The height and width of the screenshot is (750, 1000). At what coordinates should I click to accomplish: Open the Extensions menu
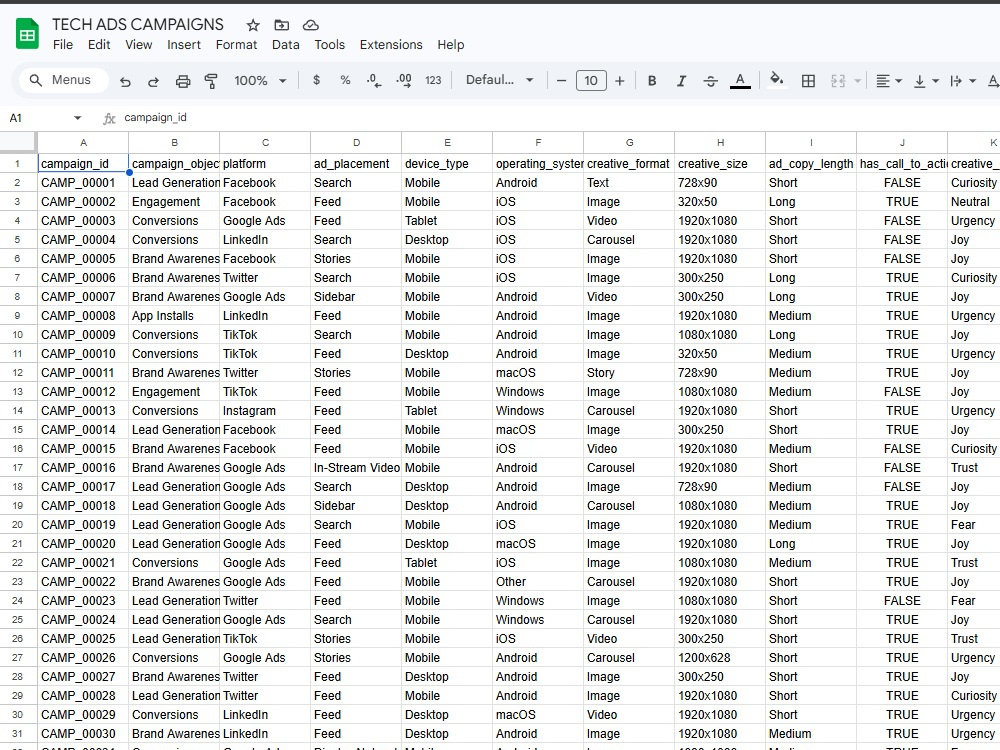pyautogui.click(x=391, y=45)
